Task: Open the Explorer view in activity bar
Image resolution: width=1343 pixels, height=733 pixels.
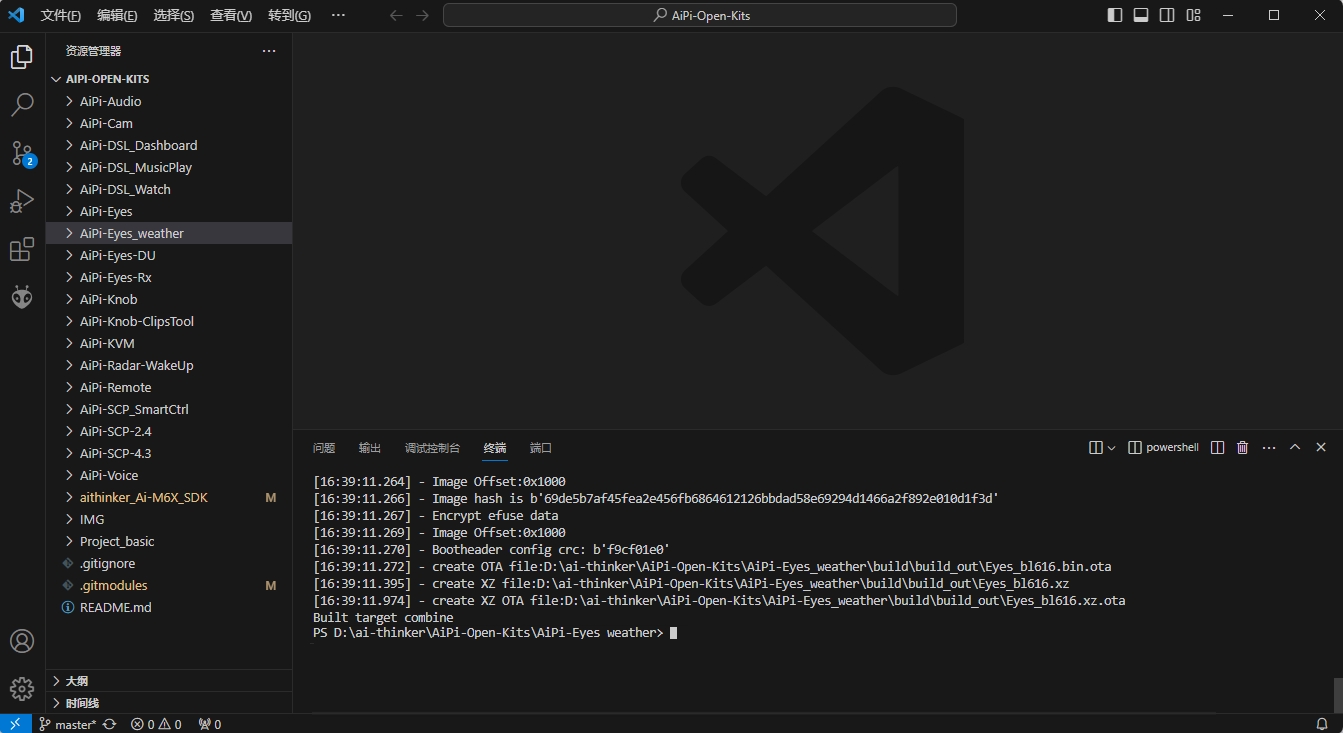Action: coord(22,57)
